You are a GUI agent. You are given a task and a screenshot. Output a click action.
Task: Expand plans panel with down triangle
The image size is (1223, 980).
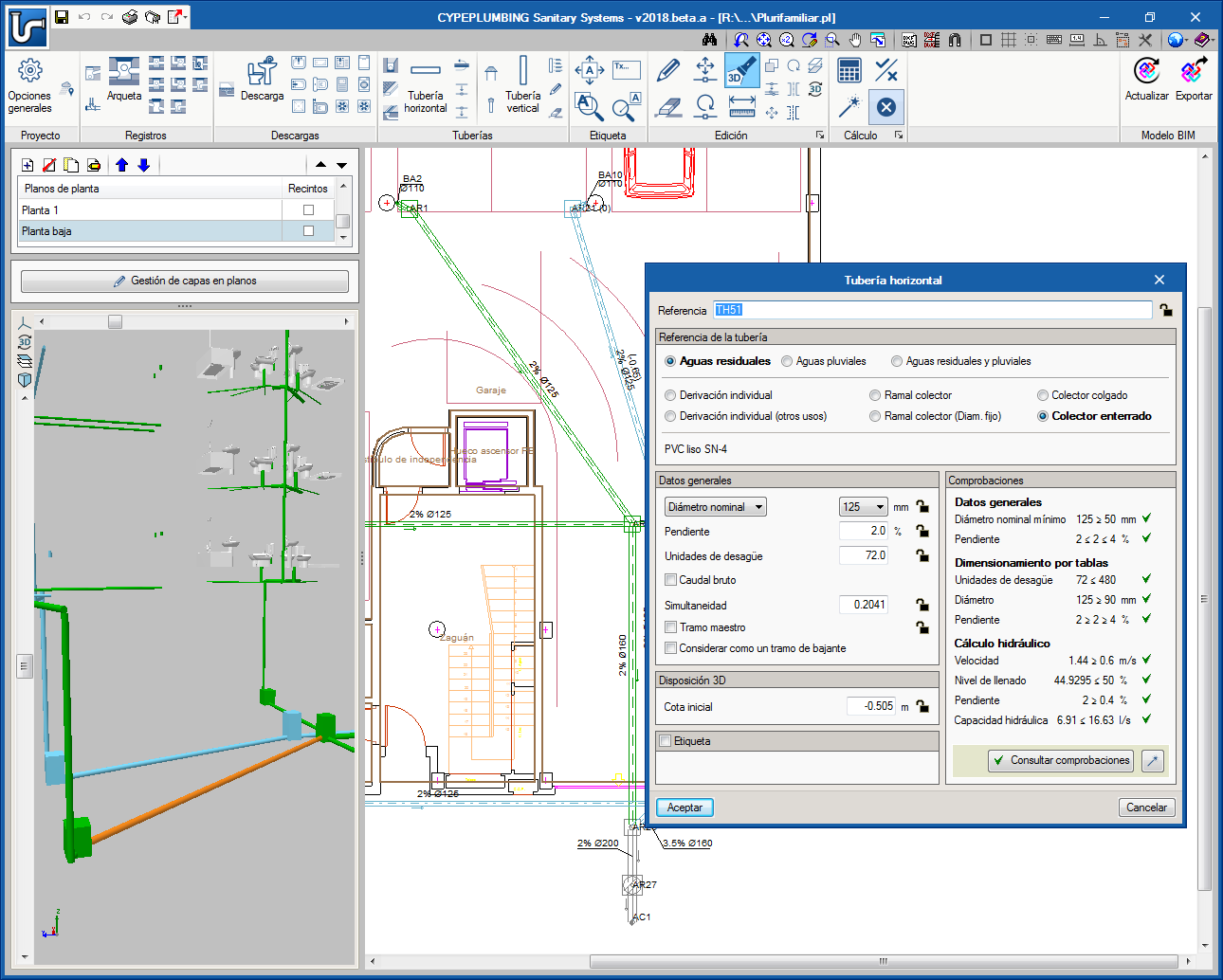[x=341, y=165]
